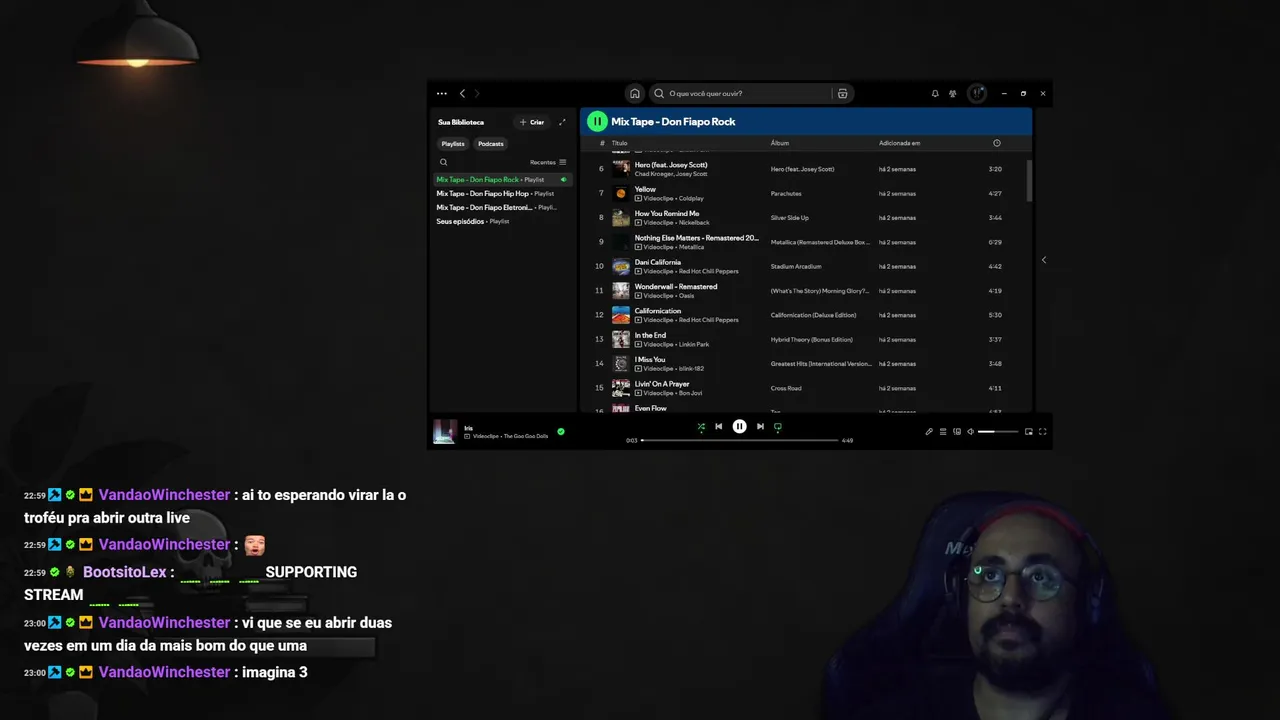Open connect to a device icon

[x=957, y=432]
